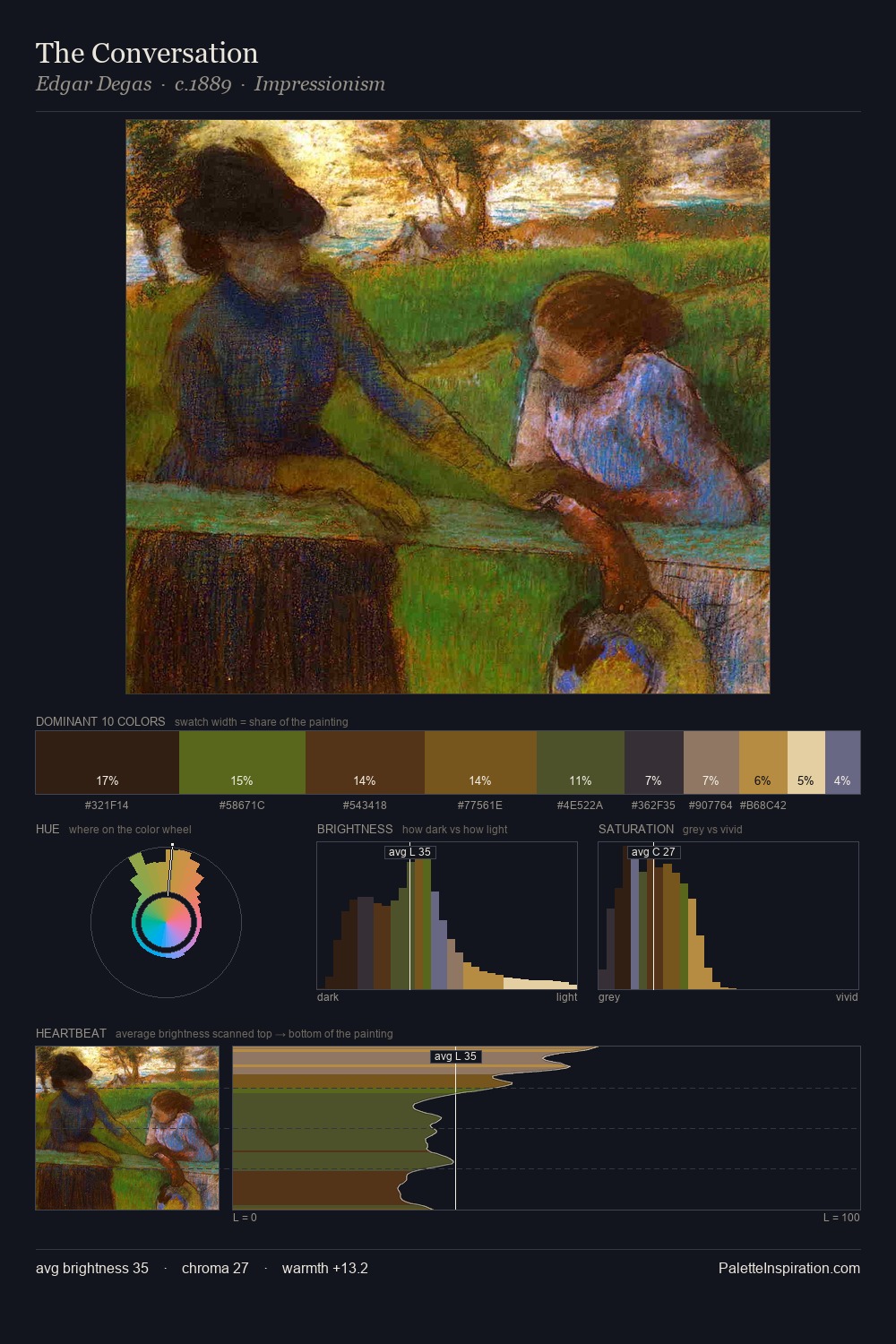Click the dark brown 17% color swatch
896x1344 pixels.
coord(108,762)
